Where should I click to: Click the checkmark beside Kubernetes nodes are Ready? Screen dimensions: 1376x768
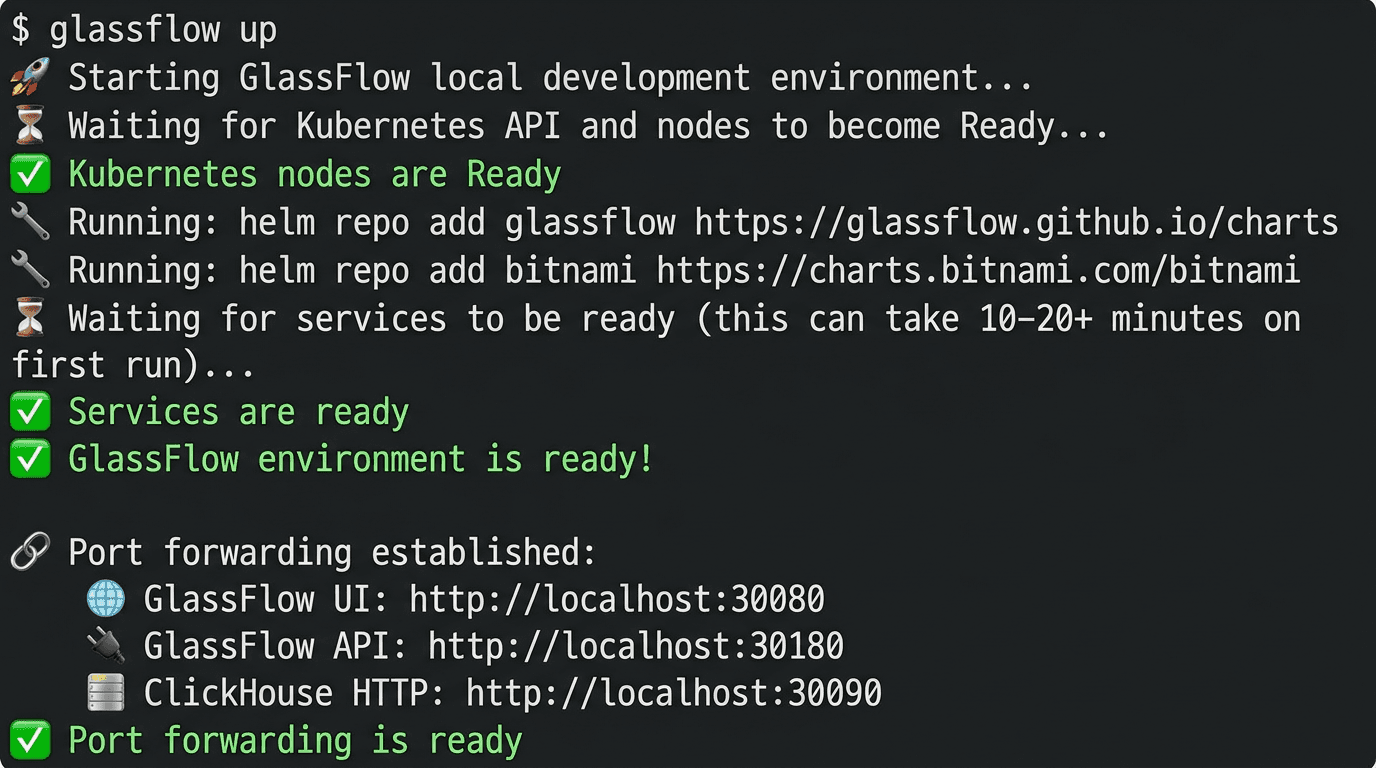(28, 173)
